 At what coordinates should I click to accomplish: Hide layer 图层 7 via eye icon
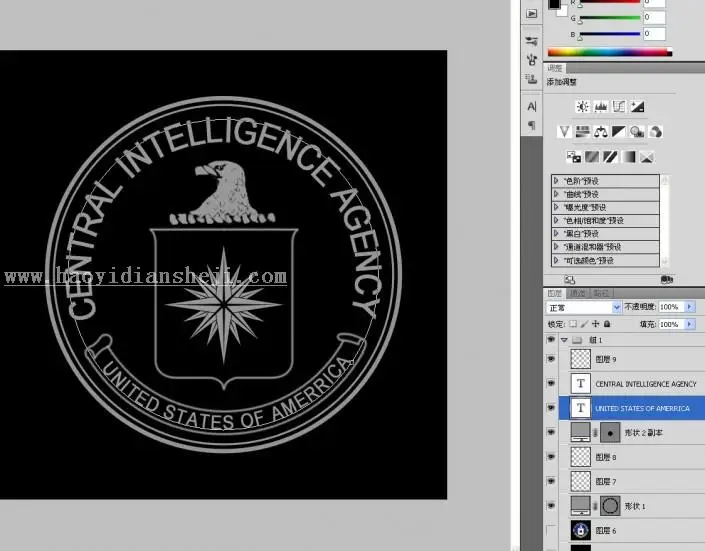click(x=551, y=481)
